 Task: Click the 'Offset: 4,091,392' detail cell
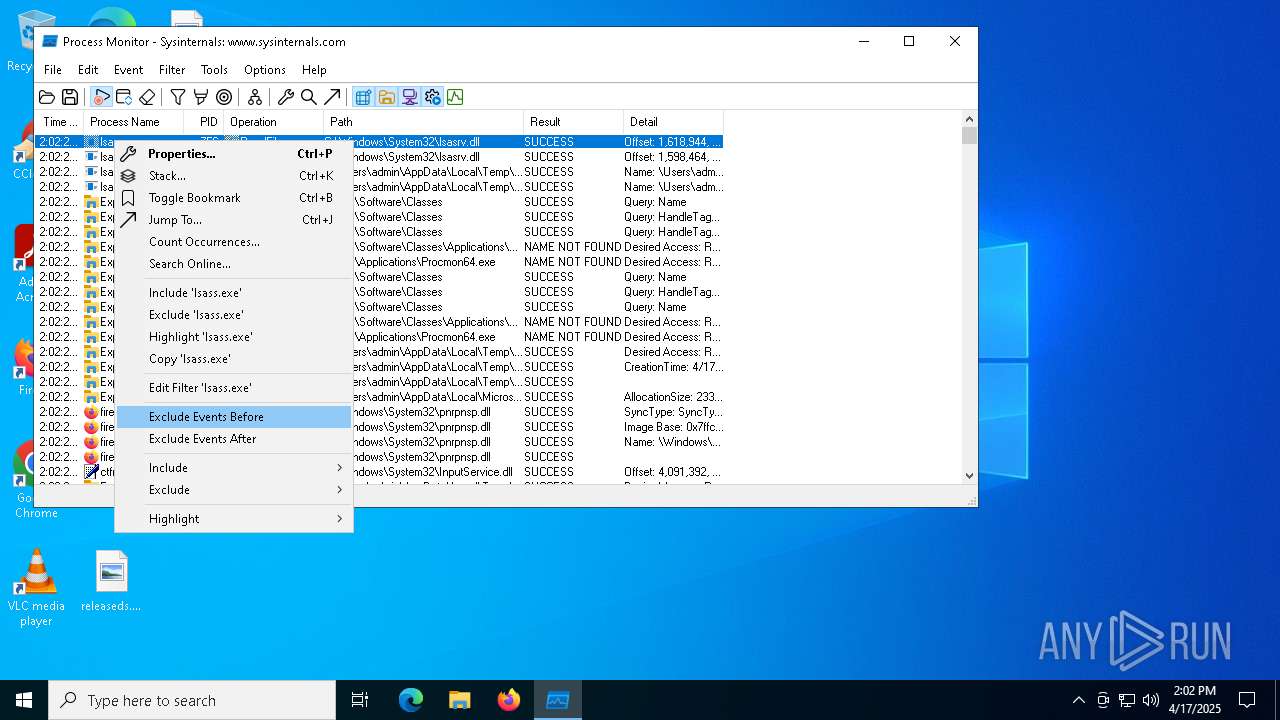coord(672,472)
